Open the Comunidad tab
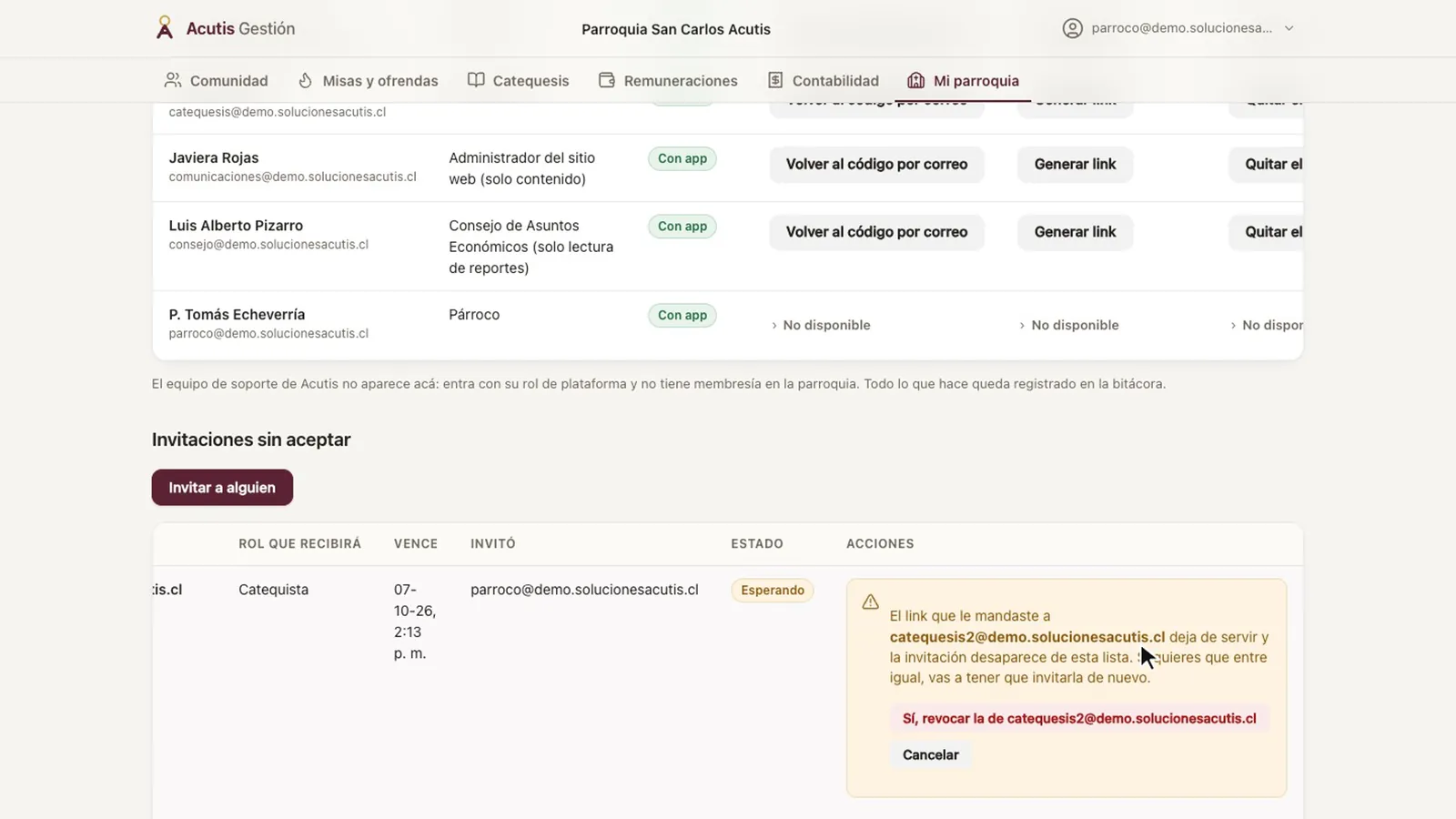The height and width of the screenshot is (819, 1456). tap(217, 80)
